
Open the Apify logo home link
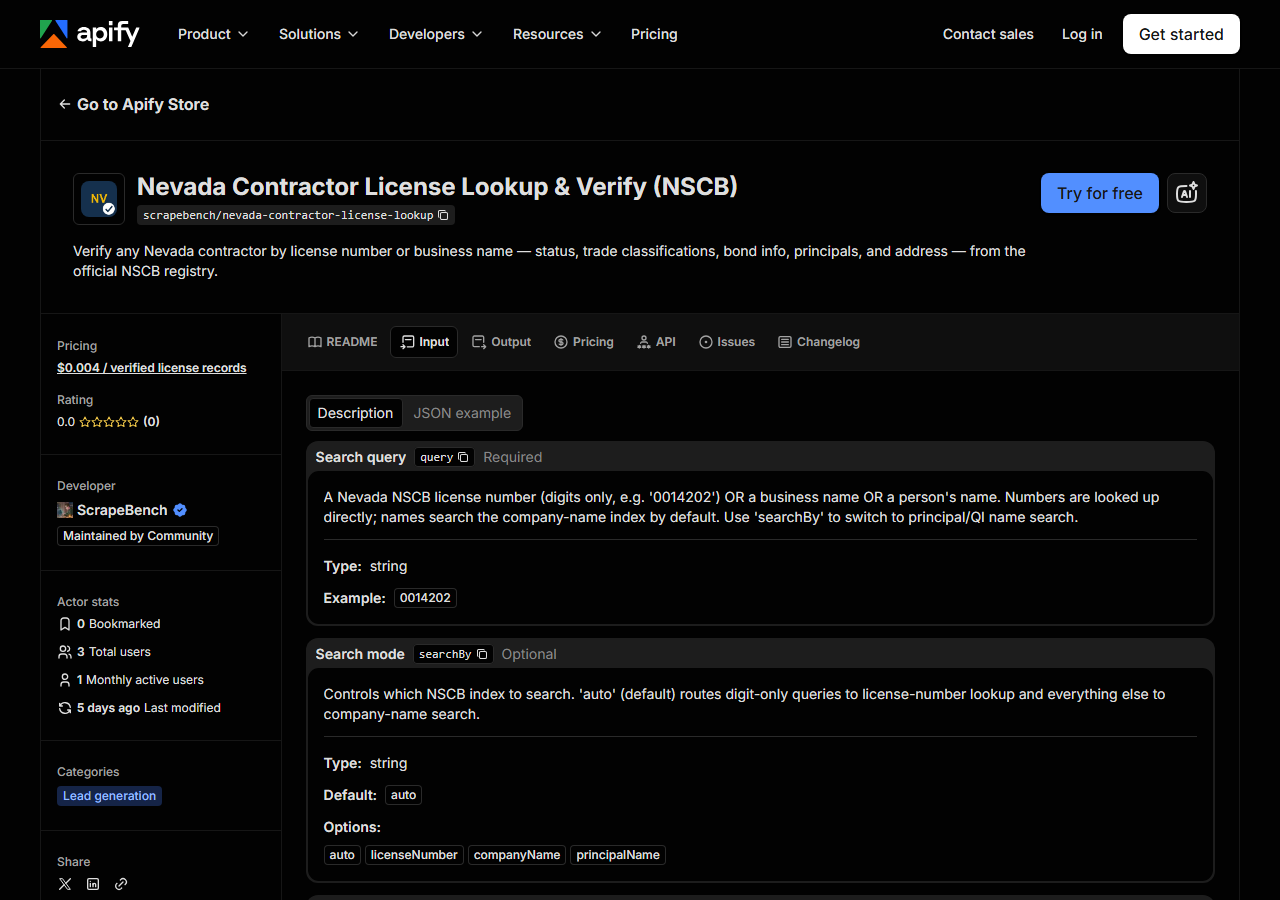90,34
